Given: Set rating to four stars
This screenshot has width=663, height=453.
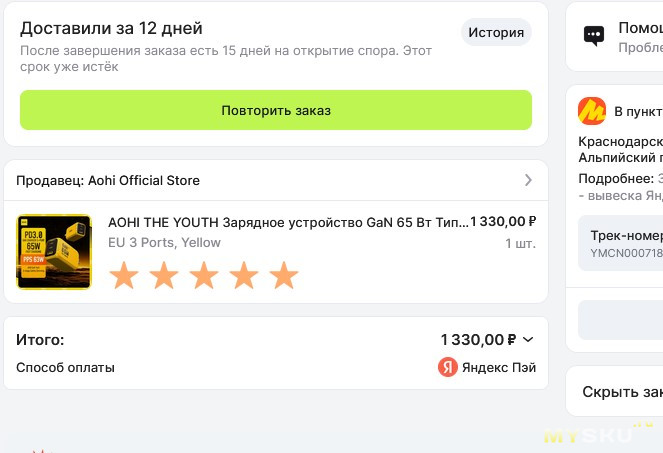Looking at the screenshot, I should [x=244, y=275].
